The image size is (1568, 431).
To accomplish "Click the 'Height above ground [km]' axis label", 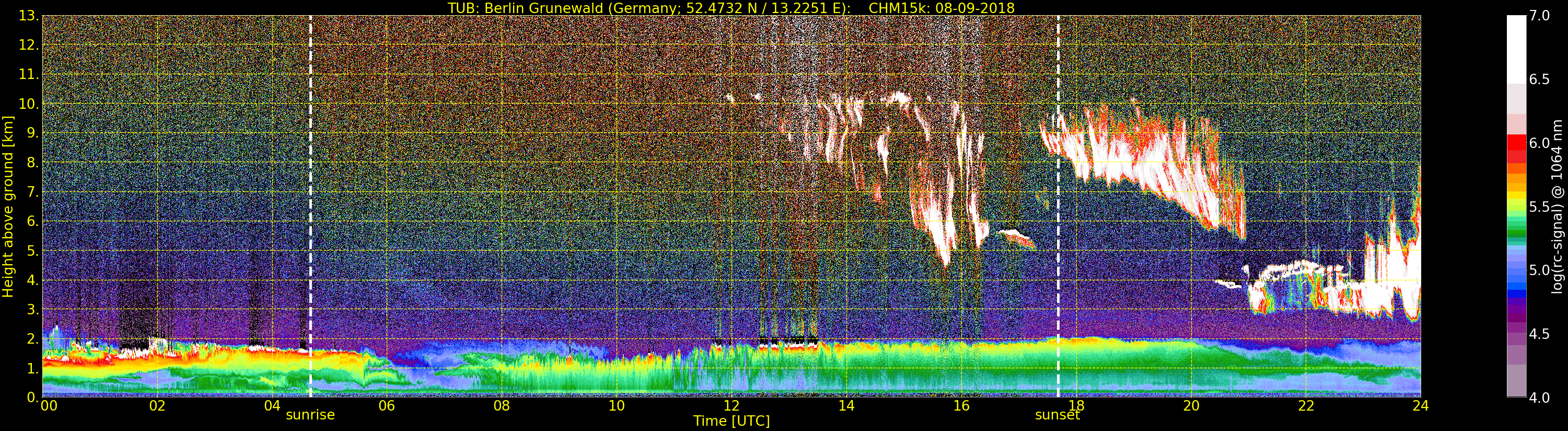I will coord(8,206).
